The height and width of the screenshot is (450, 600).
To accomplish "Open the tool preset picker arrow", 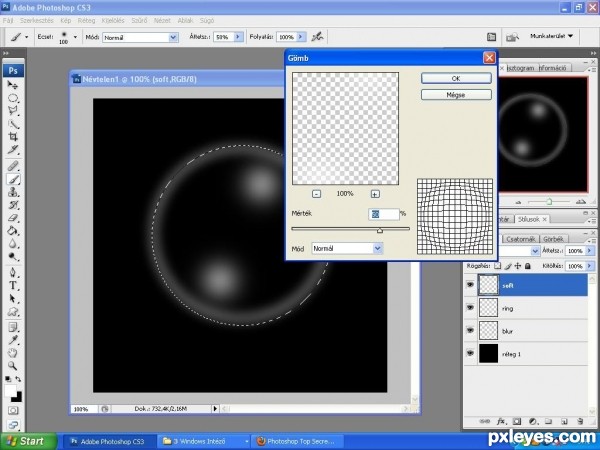I will coord(26,37).
